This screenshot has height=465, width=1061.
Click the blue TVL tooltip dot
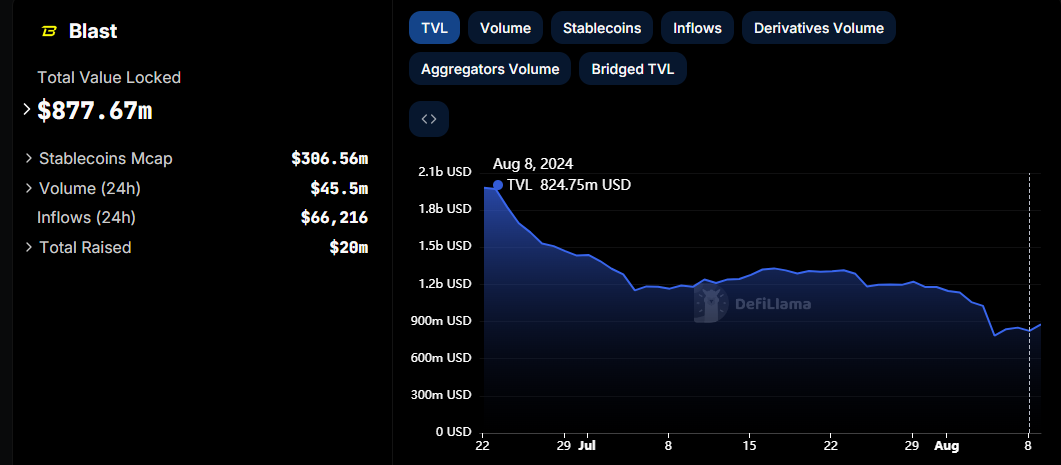click(497, 185)
